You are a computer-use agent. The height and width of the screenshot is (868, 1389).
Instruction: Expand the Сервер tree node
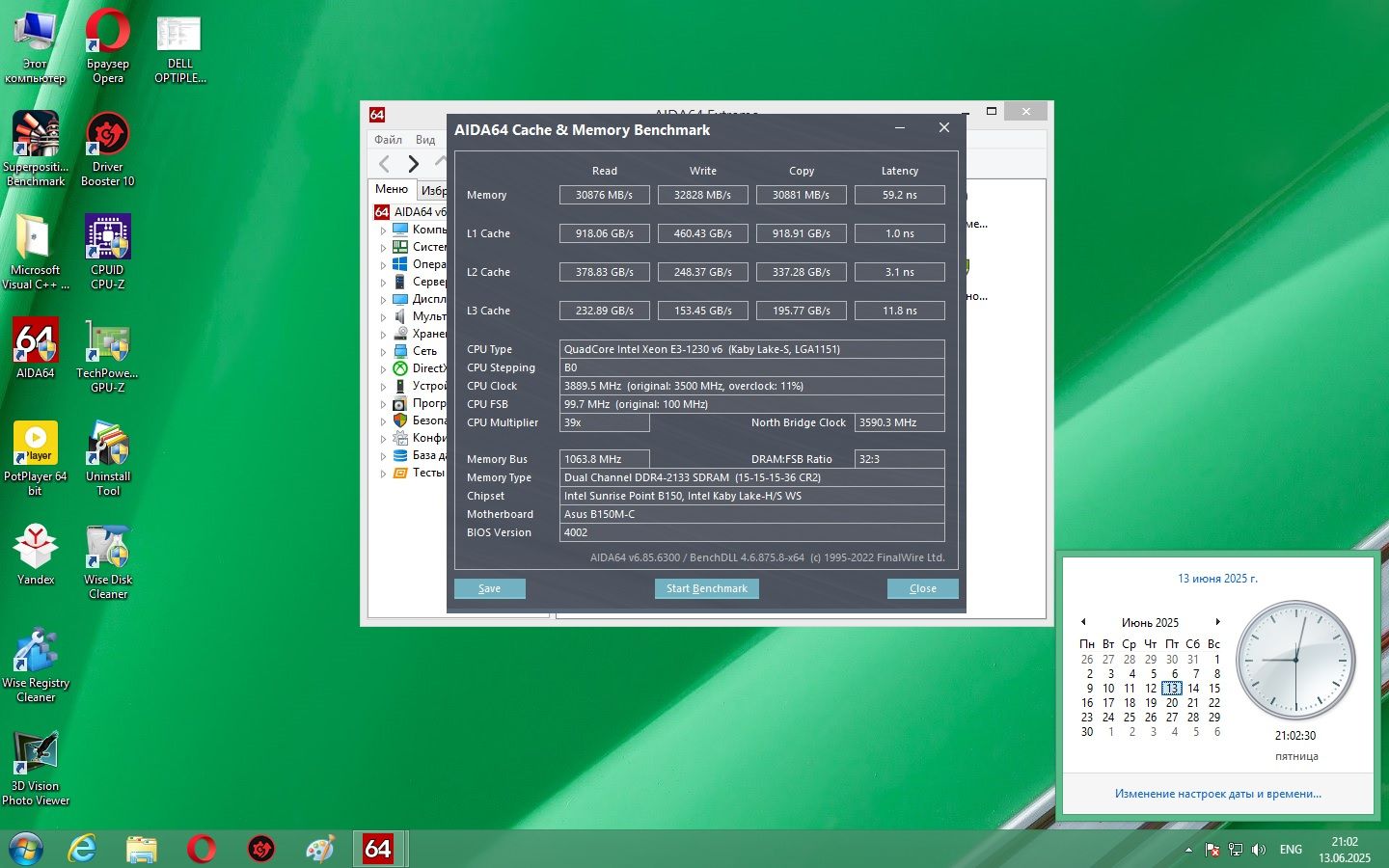[383, 283]
